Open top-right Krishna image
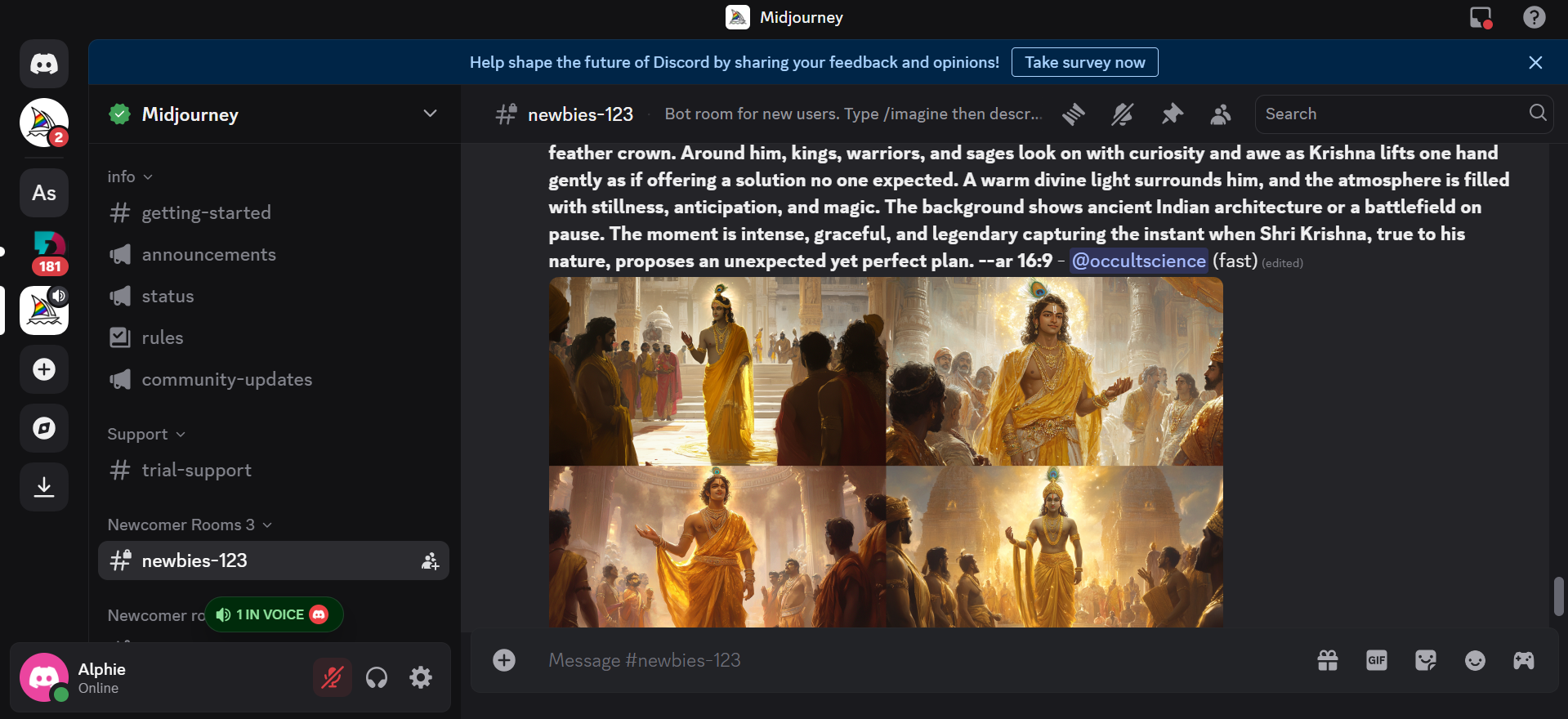 (x=1055, y=371)
